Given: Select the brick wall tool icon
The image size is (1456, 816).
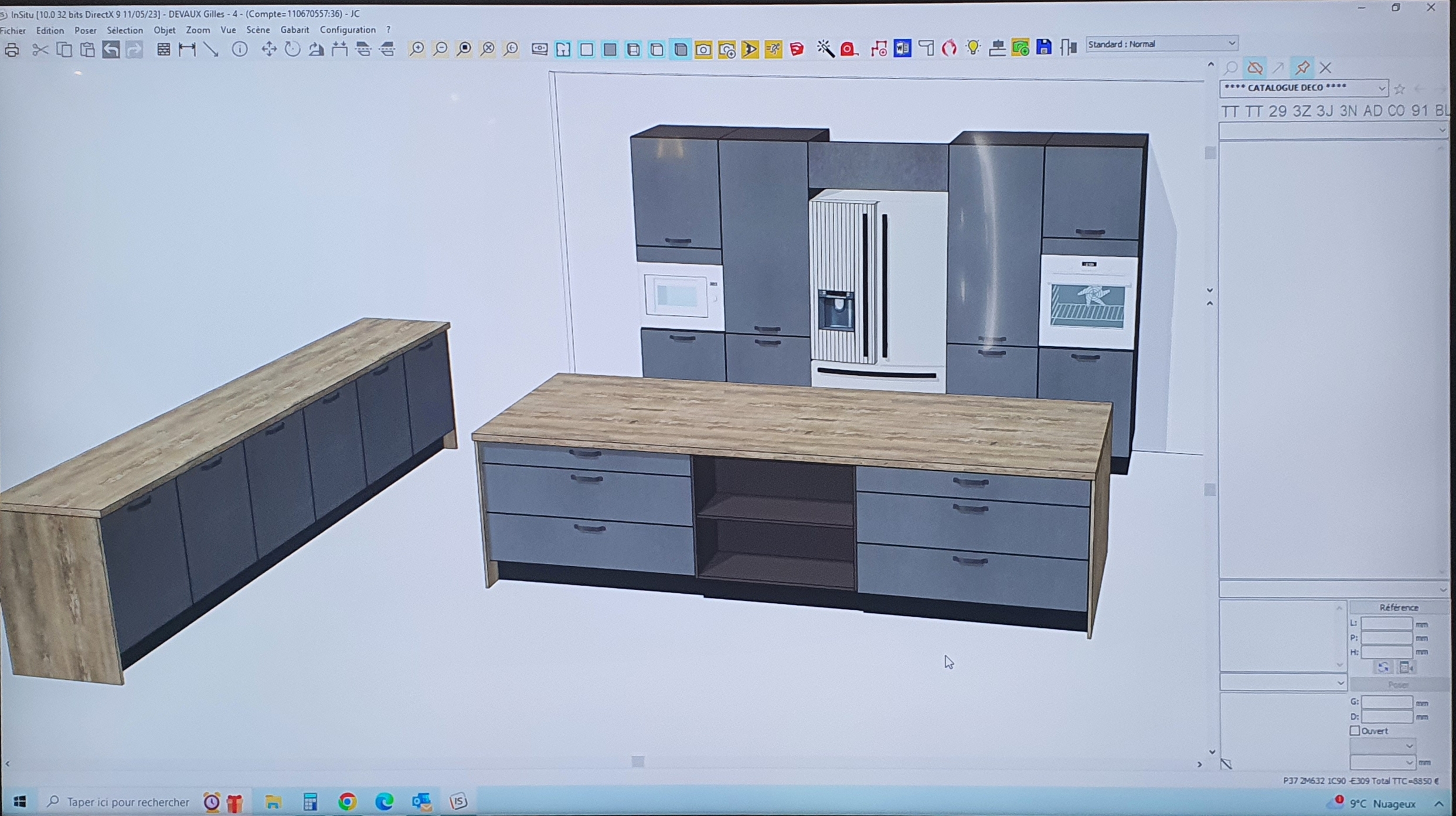Looking at the screenshot, I should point(164,50).
